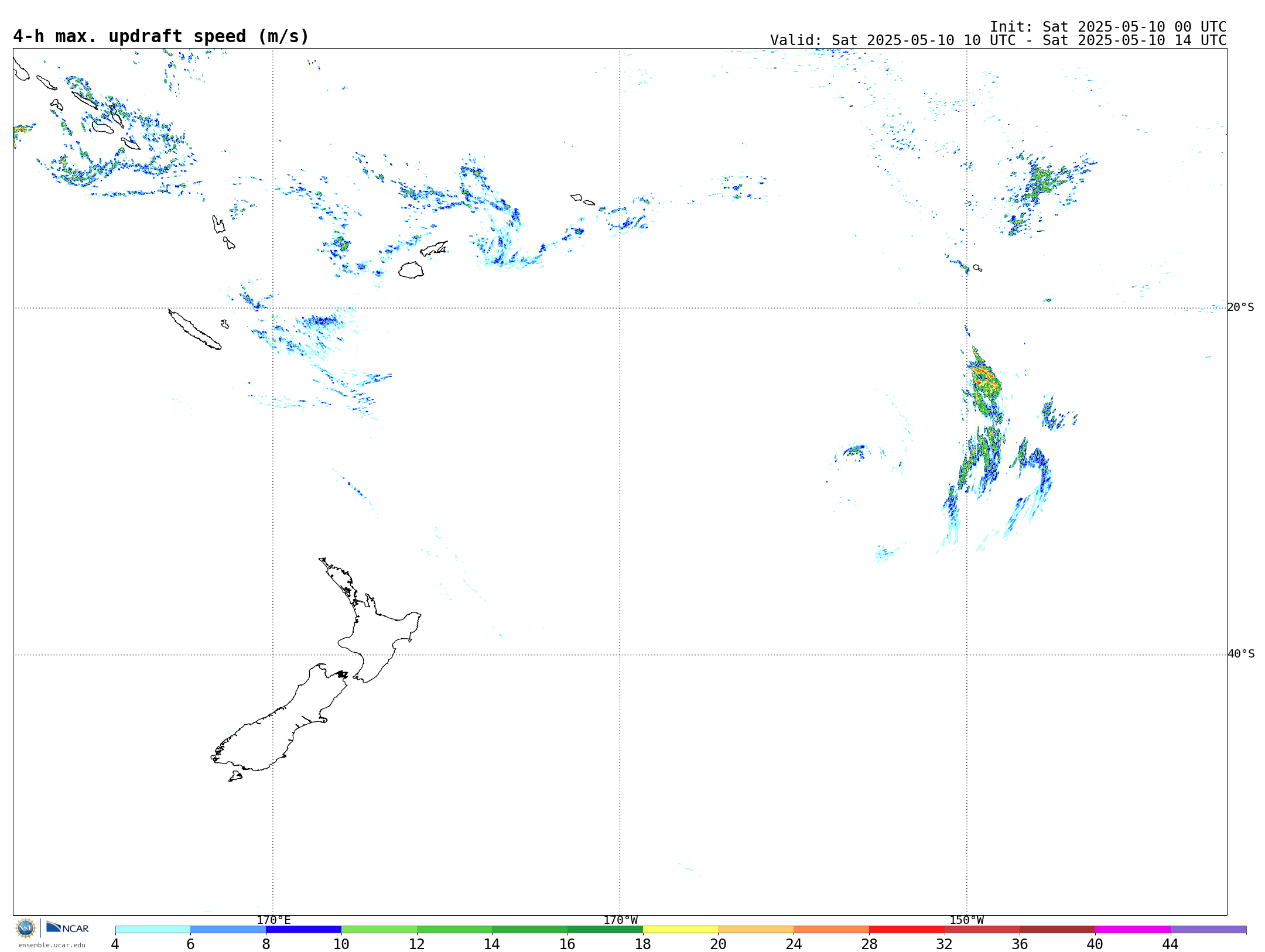The width and height of the screenshot is (1265, 952).
Task: Click the NCAR logo
Action: coord(67,927)
